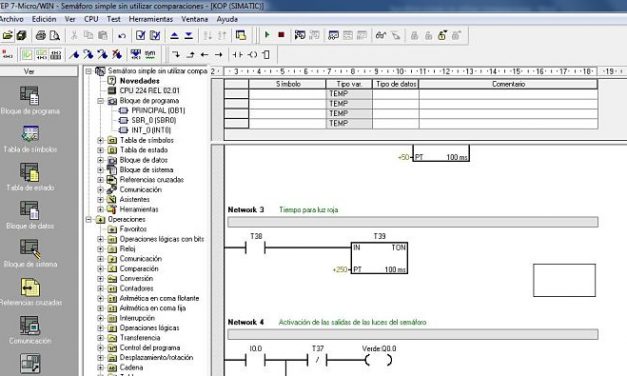Open Comunicación in navigation bar
This screenshot has height=376, width=627.
coord(30,330)
